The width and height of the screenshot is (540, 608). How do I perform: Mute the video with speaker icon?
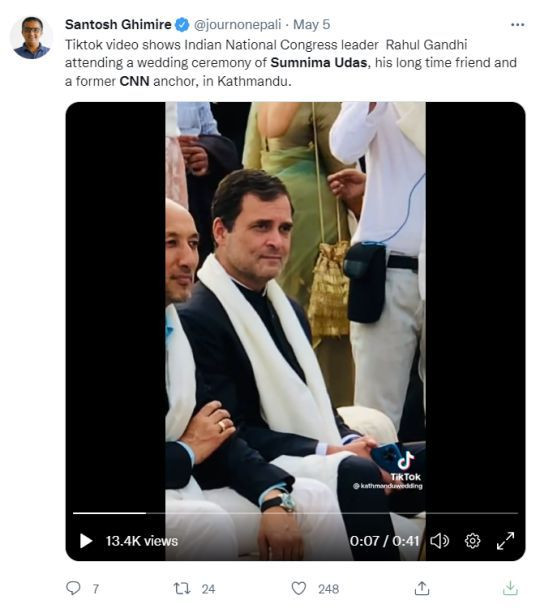tap(440, 541)
